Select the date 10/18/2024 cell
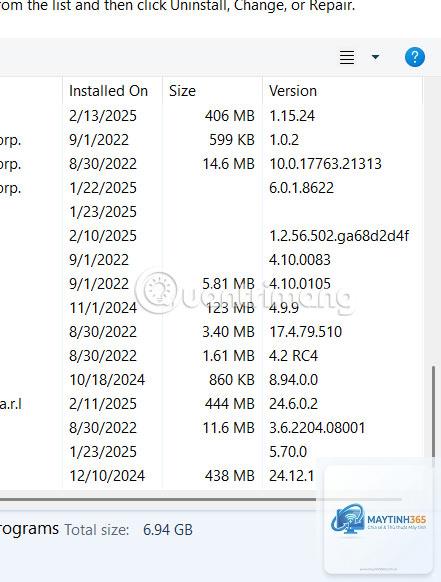Viewport: 441px width, 582px height. pyautogui.click(x=107, y=380)
